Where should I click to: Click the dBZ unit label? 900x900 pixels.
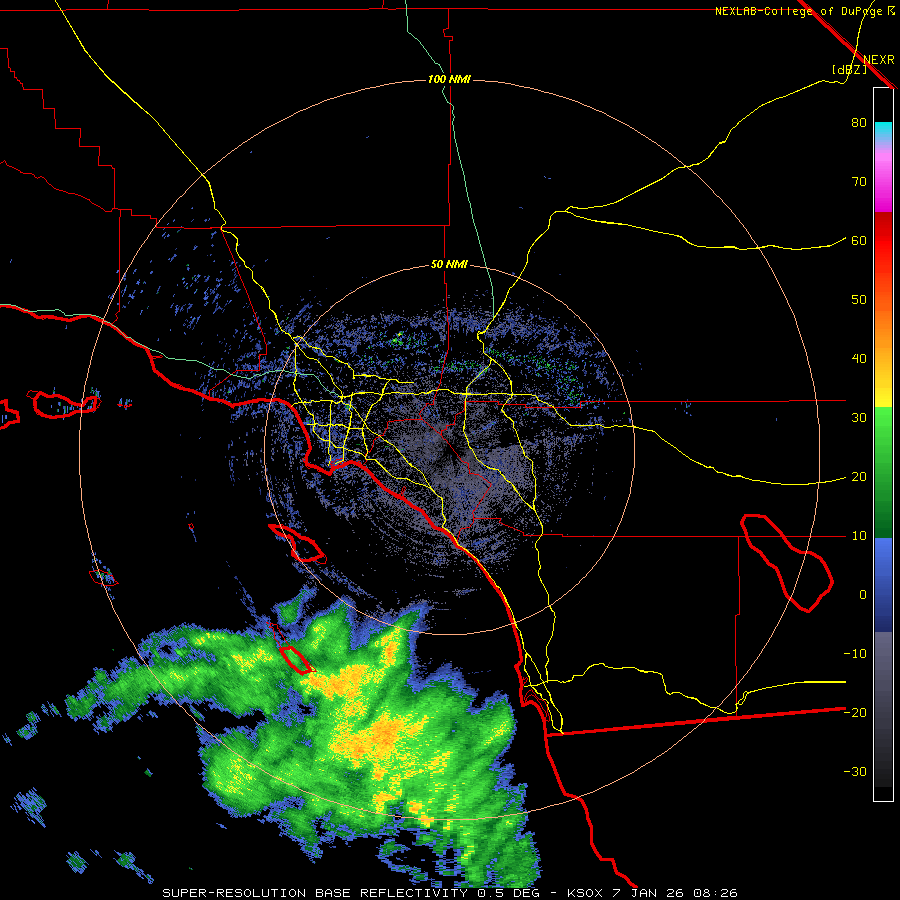(849, 69)
